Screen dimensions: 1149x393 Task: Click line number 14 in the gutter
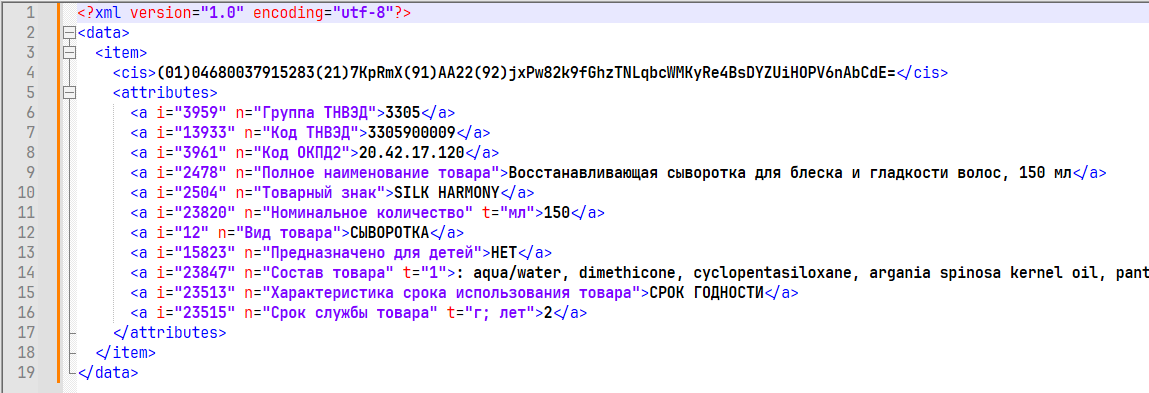tap(25, 272)
